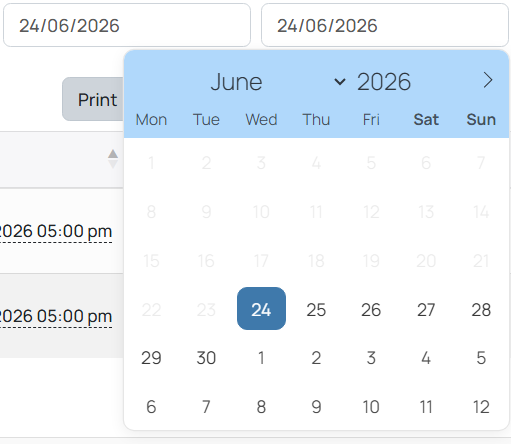Focus the first date input 24/06/2026
This screenshot has width=511, height=444.
127,25
